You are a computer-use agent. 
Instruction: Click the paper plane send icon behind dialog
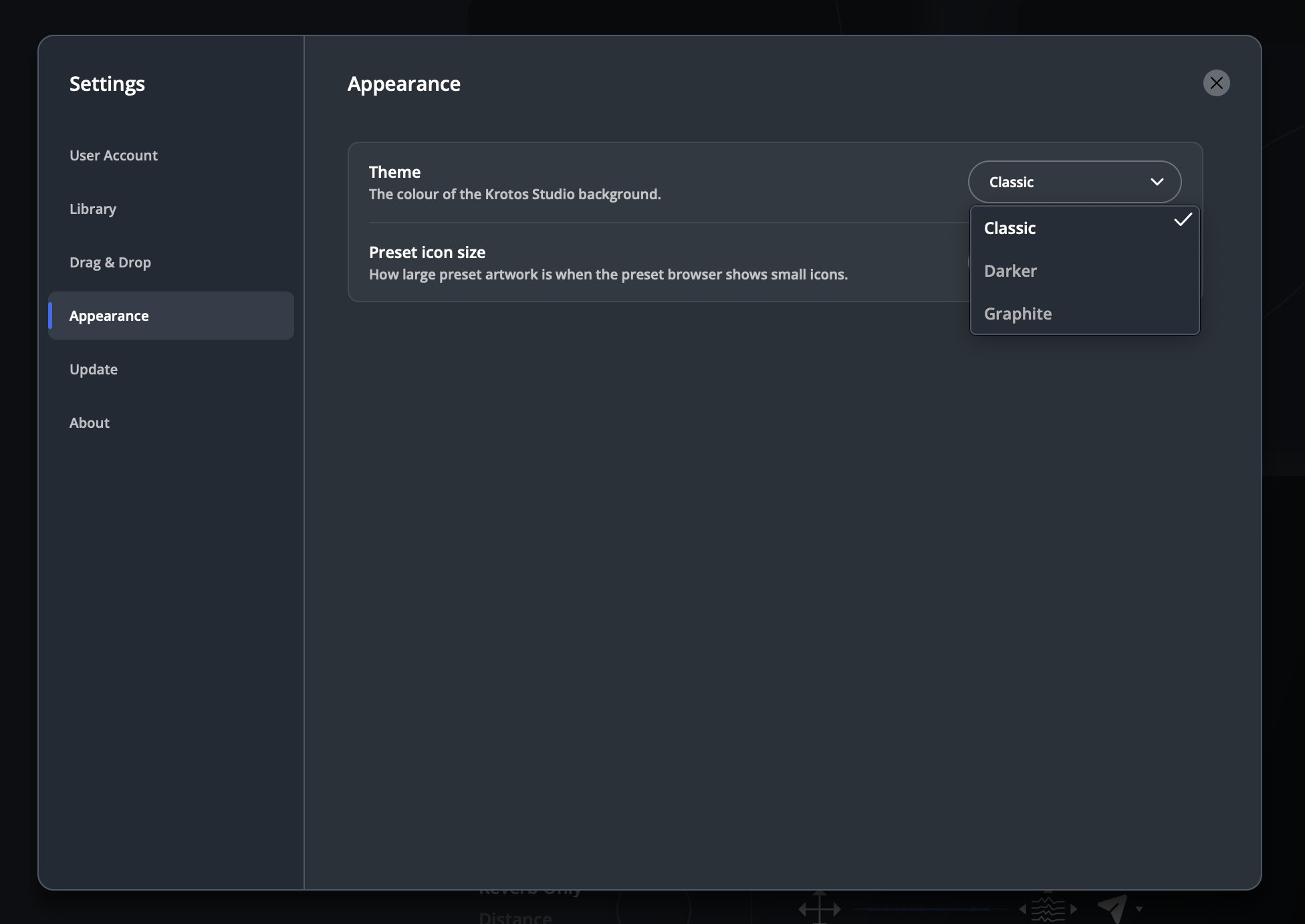click(1112, 909)
